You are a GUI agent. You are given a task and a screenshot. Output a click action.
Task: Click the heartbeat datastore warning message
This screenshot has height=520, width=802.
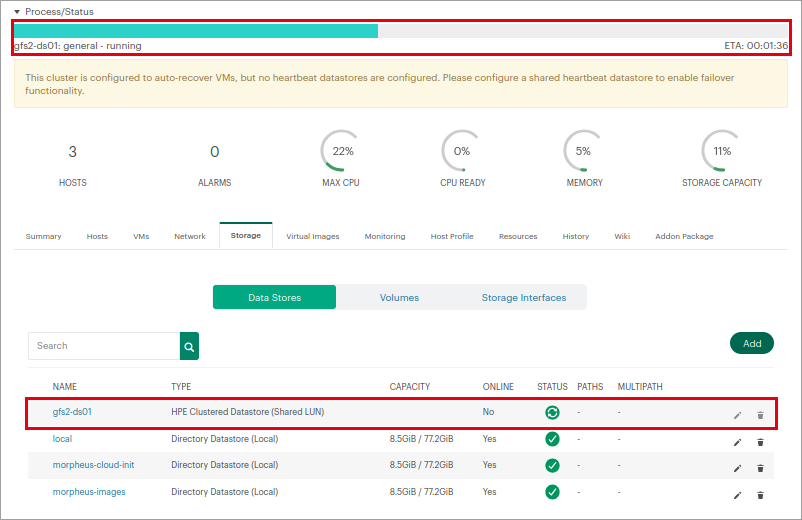tap(401, 84)
